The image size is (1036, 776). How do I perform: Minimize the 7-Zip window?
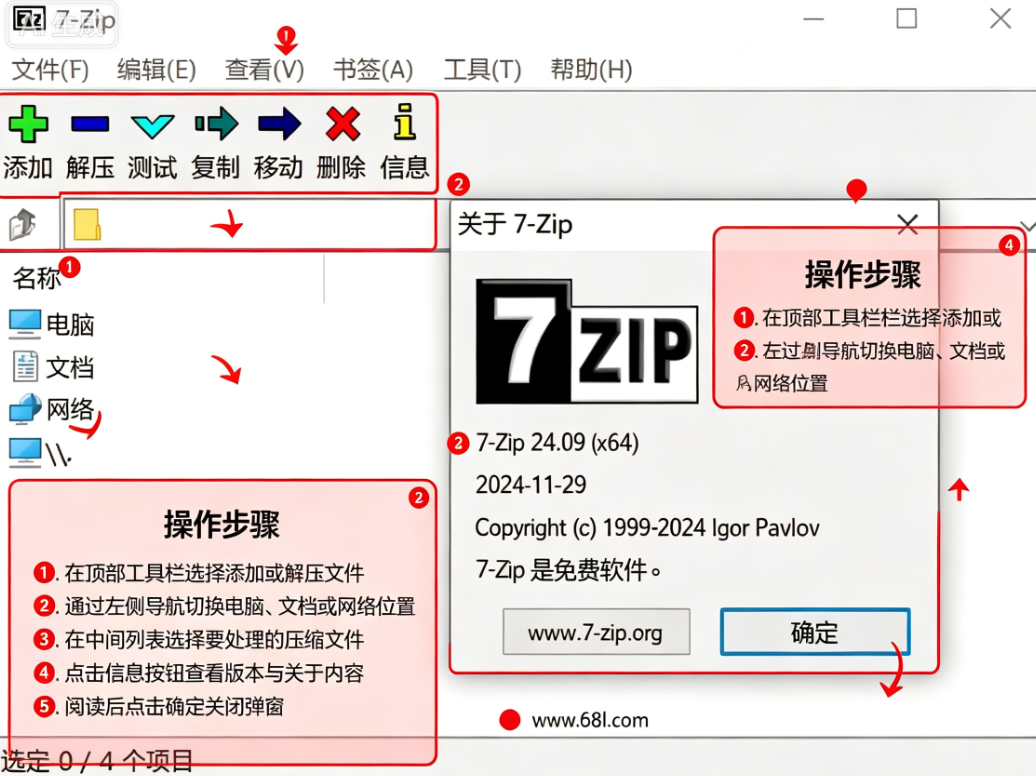(x=813, y=19)
